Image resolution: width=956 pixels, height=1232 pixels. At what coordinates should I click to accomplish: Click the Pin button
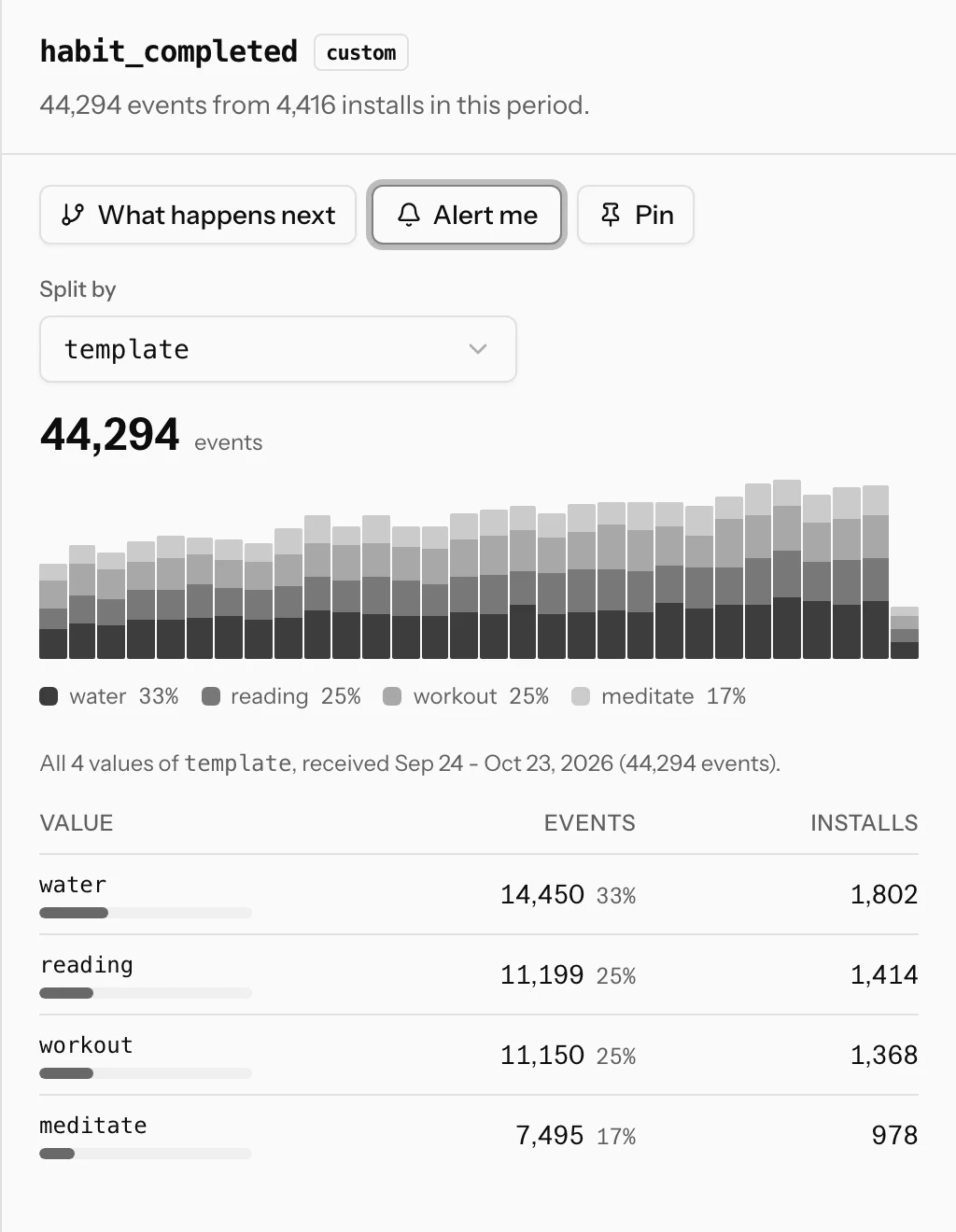coord(636,215)
